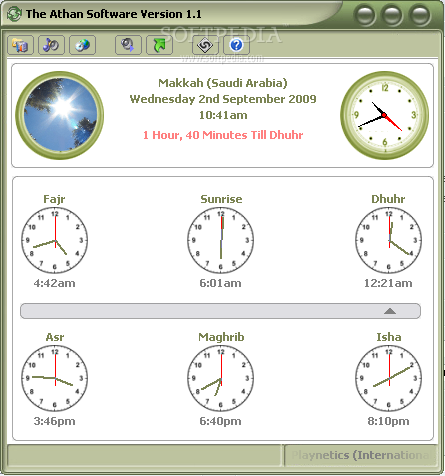Click the middle round title bar button

click(392, 15)
